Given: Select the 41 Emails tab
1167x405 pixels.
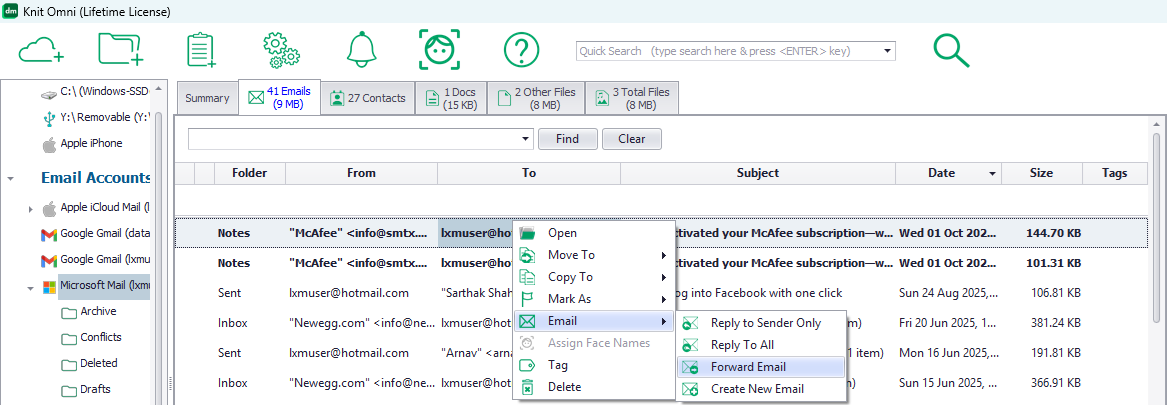Looking at the screenshot, I should click(x=280, y=98).
